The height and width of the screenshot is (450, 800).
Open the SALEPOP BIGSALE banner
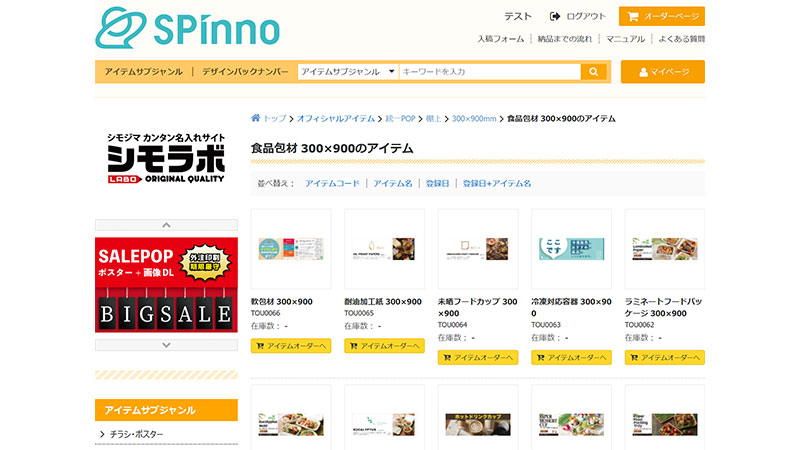point(166,285)
